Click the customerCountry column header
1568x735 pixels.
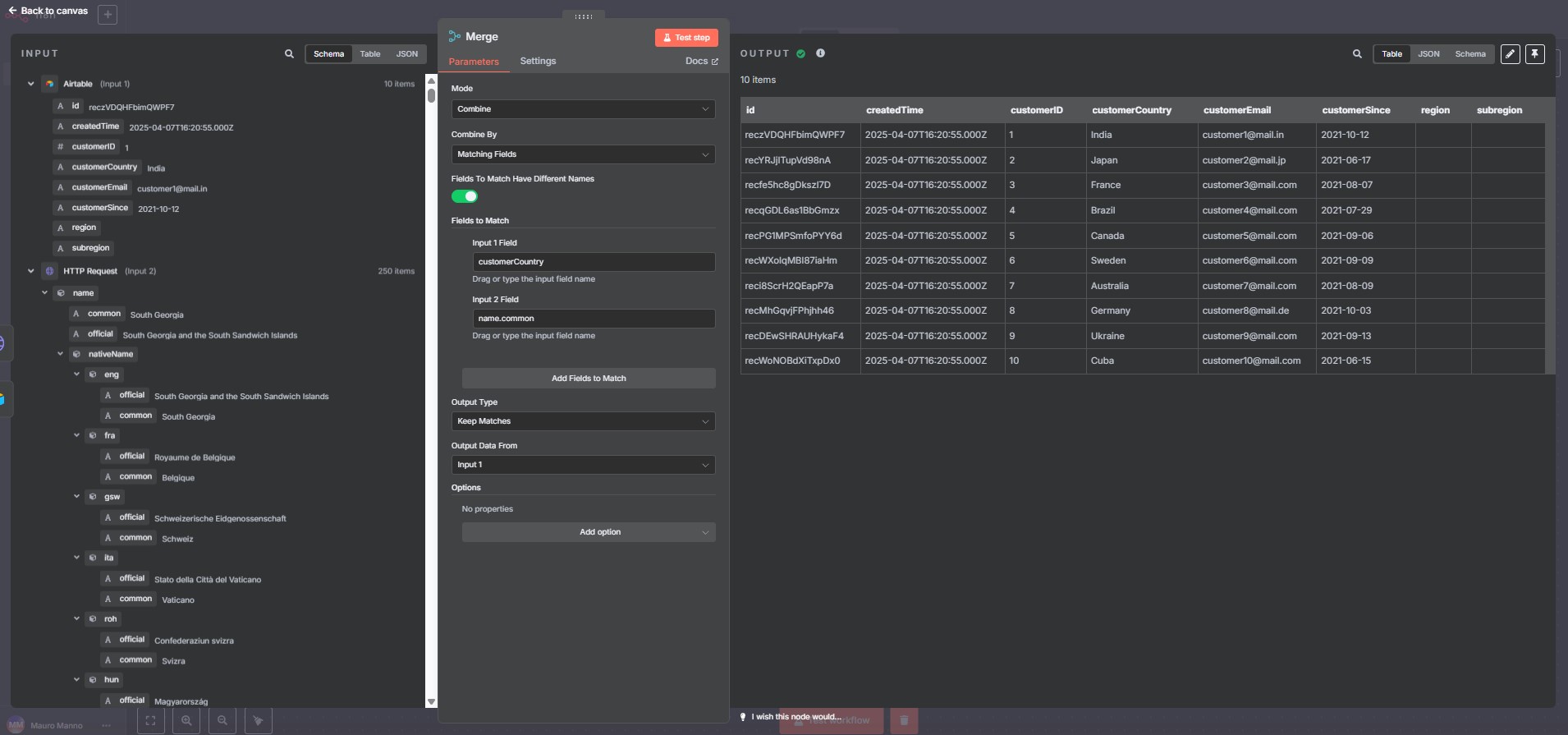(1131, 110)
